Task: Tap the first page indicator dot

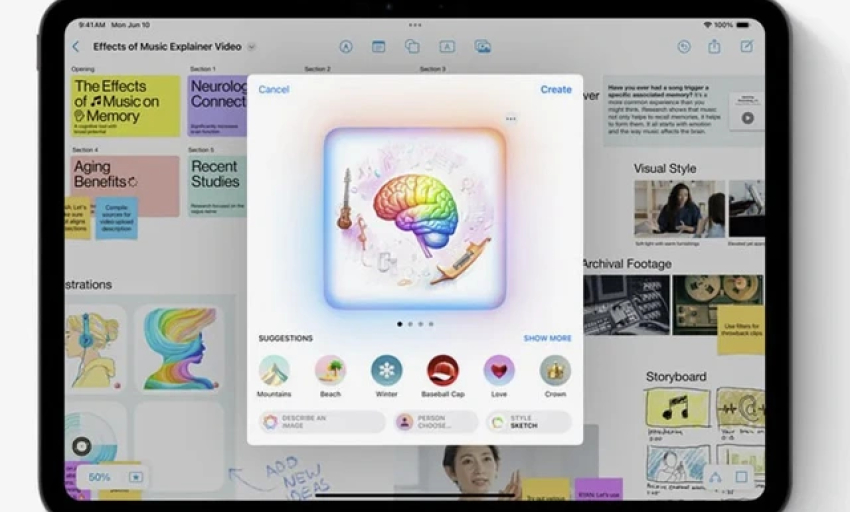Action: pyautogui.click(x=400, y=324)
